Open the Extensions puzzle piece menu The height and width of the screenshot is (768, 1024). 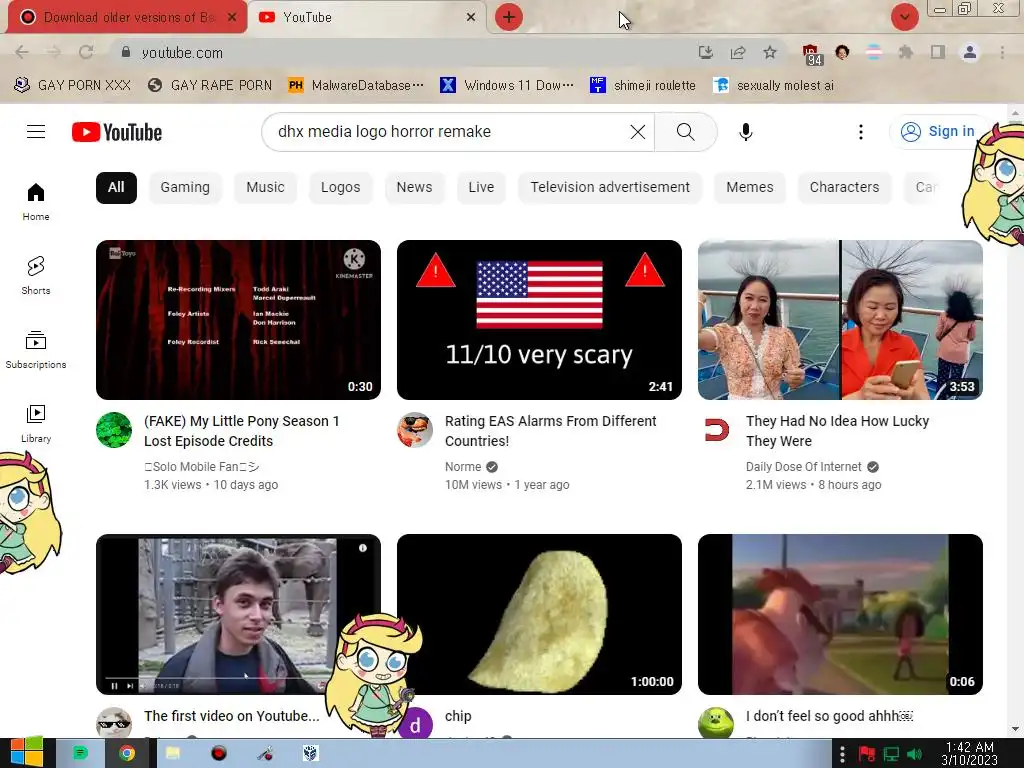906,52
